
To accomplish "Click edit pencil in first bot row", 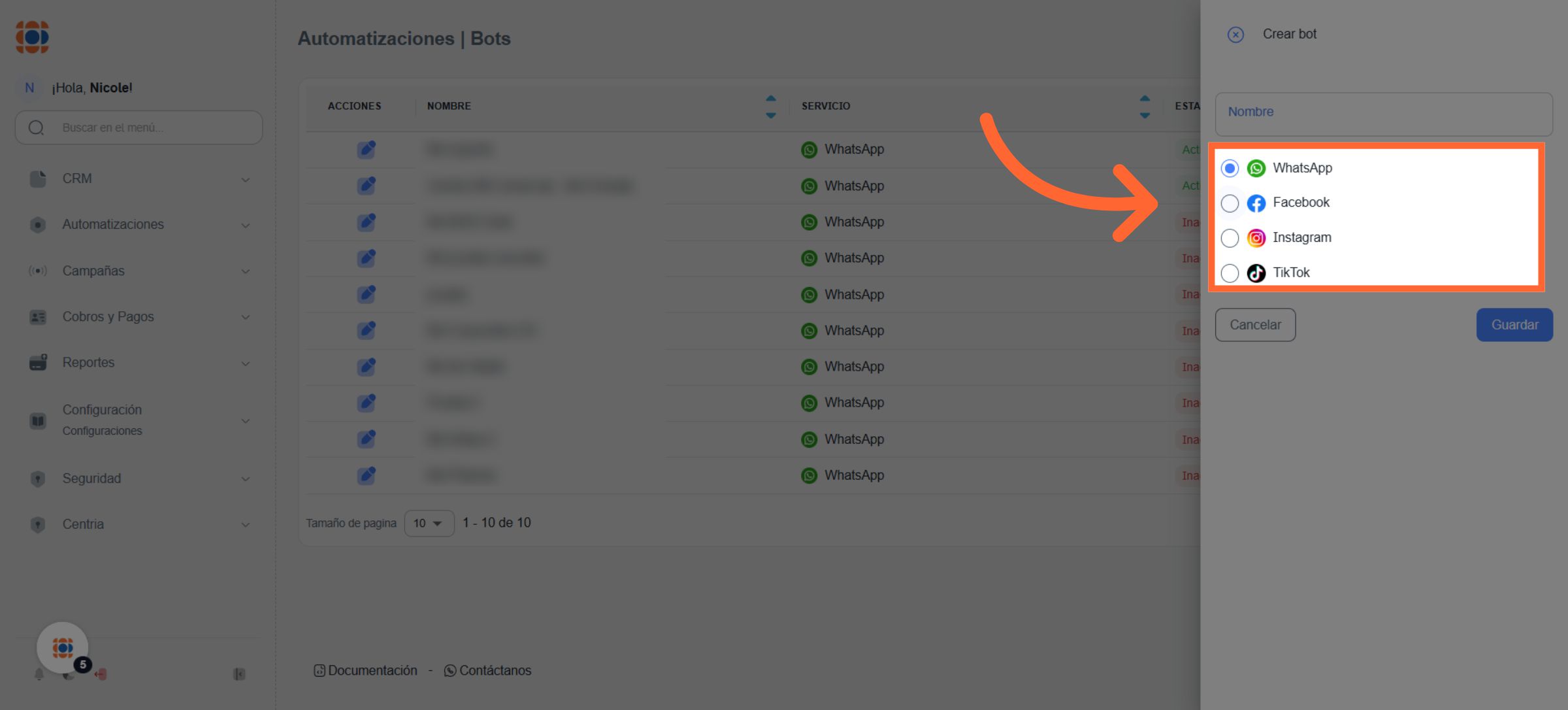I will point(367,150).
